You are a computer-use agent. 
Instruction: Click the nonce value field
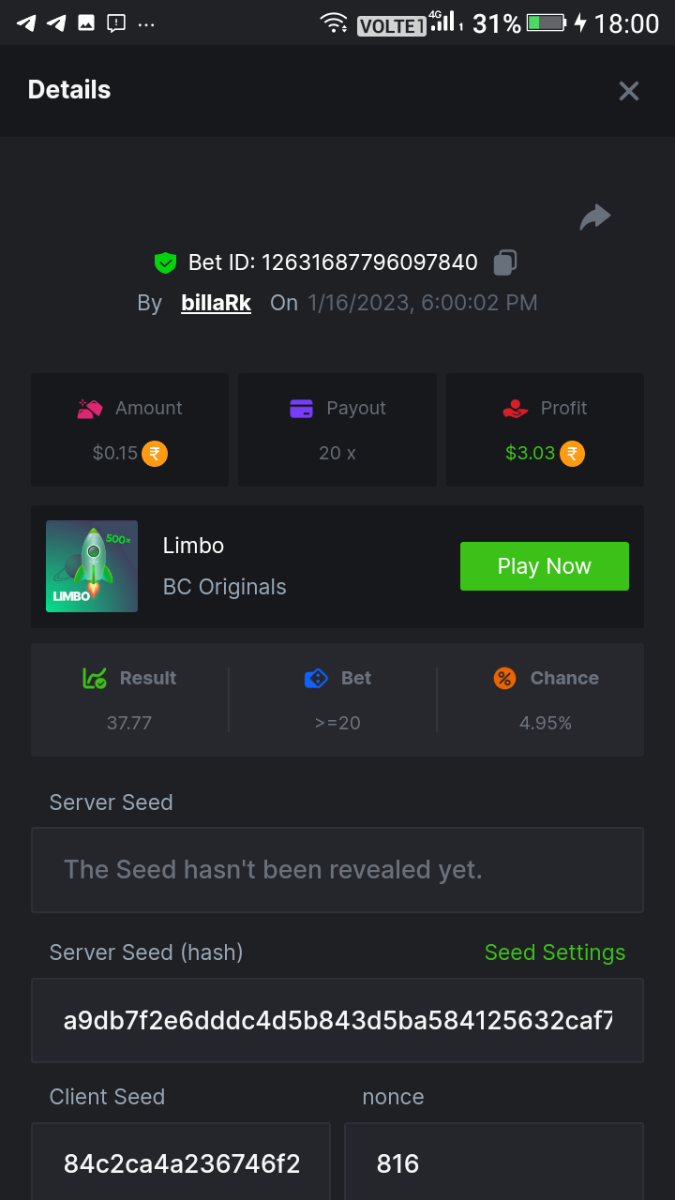pyautogui.click(x=493, y=1163)
